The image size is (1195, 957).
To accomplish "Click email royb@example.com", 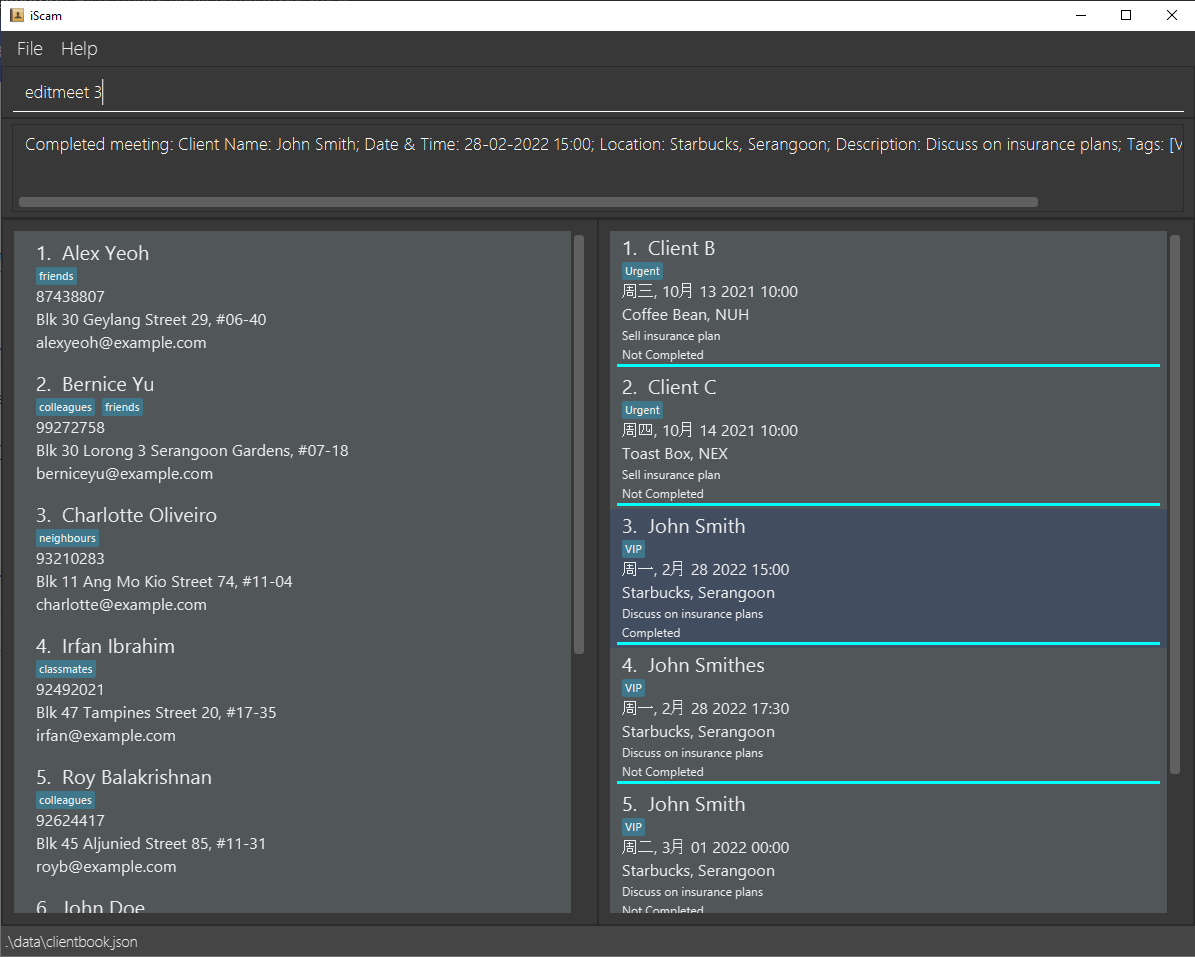I will coord(106,867).
